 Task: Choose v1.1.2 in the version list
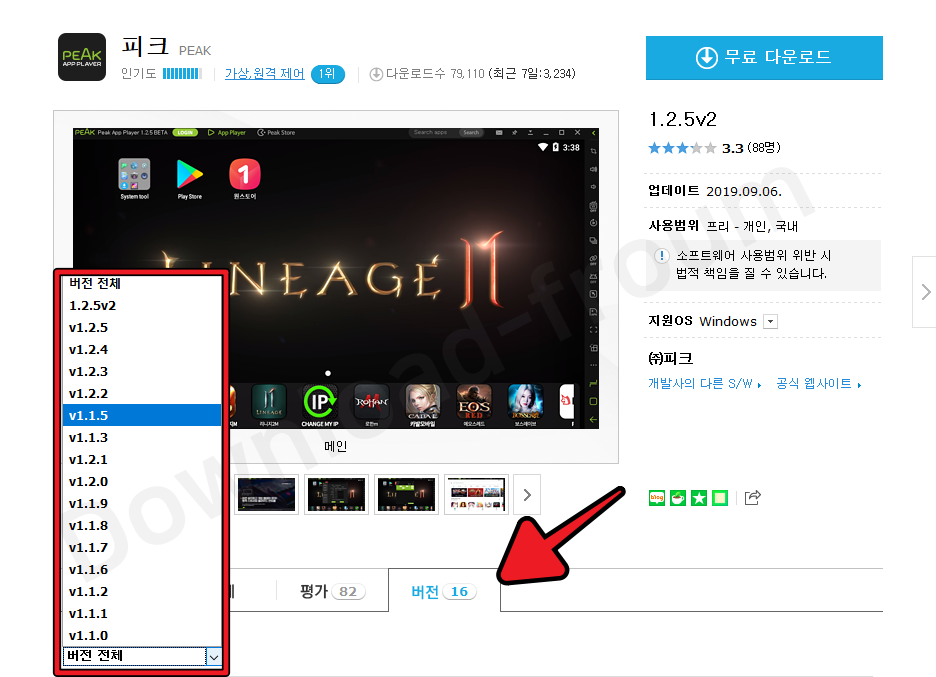[141, 592]
